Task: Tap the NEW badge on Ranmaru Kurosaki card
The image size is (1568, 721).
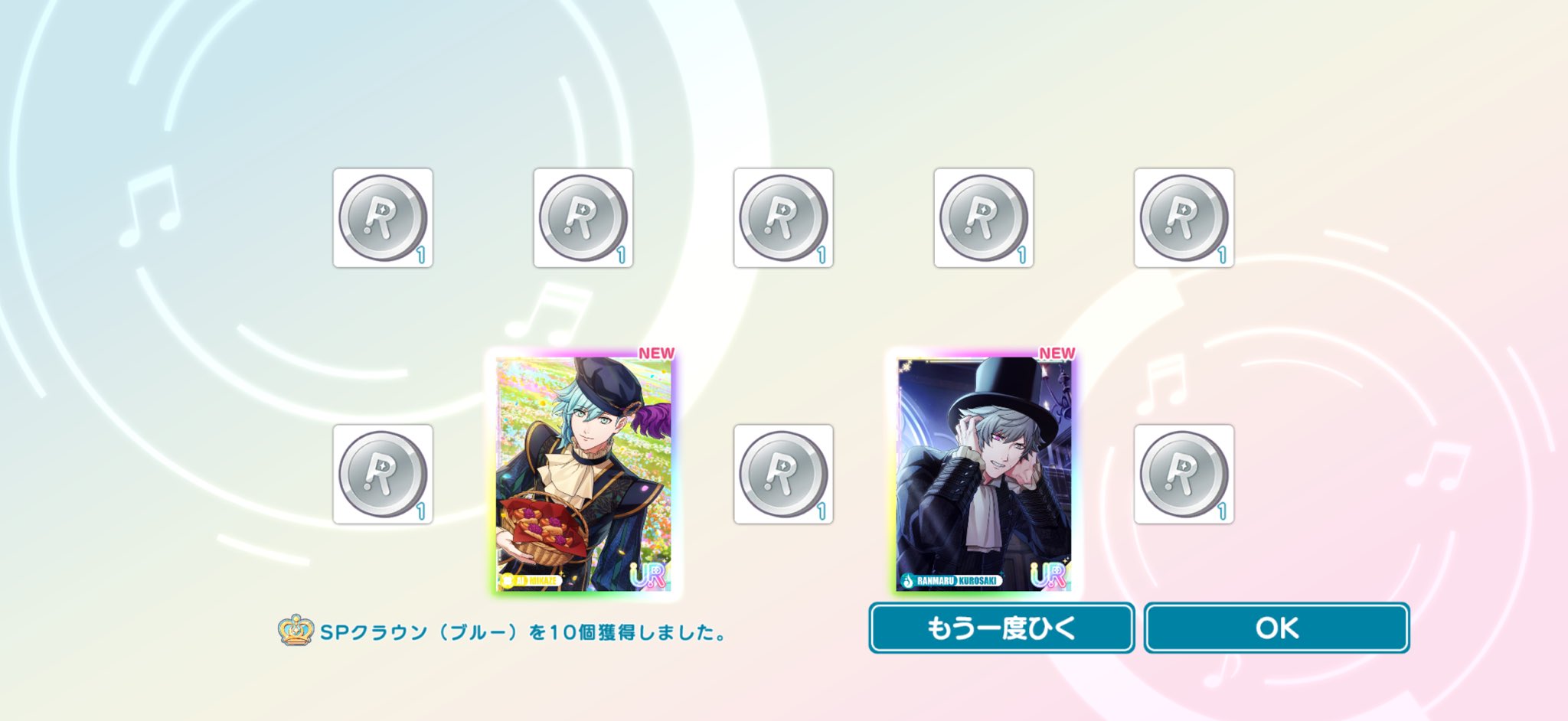Action: pyautogui.click(x=1057, y=353)
